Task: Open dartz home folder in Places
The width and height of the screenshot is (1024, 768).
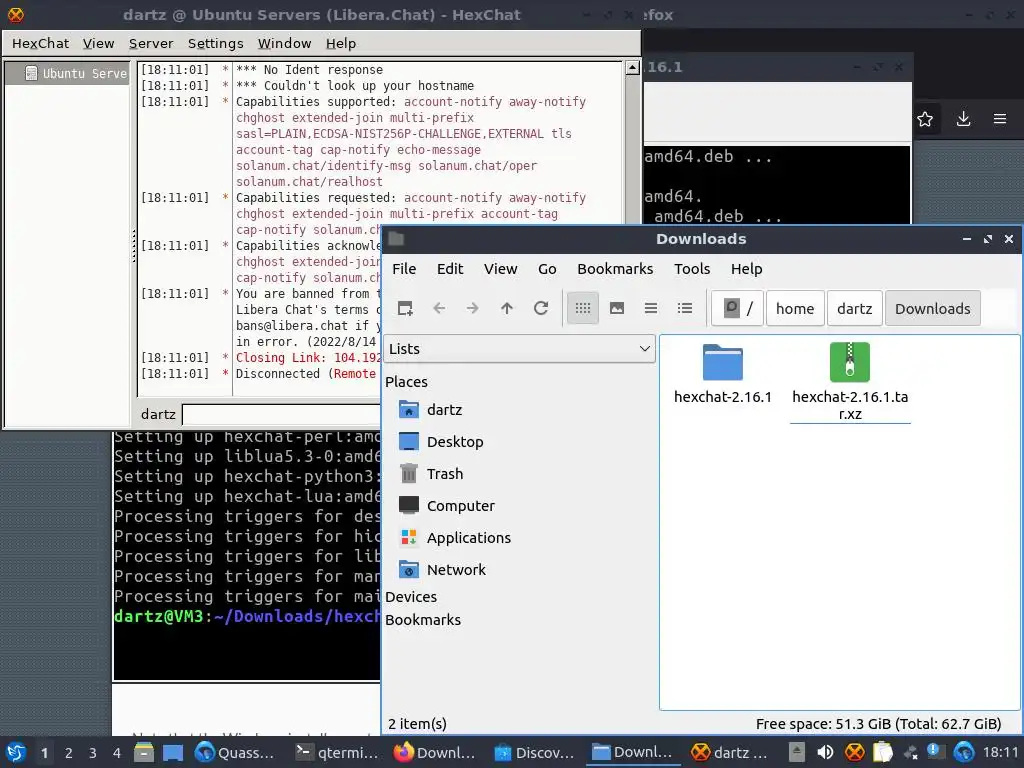Action: click(x=431, y=410)
